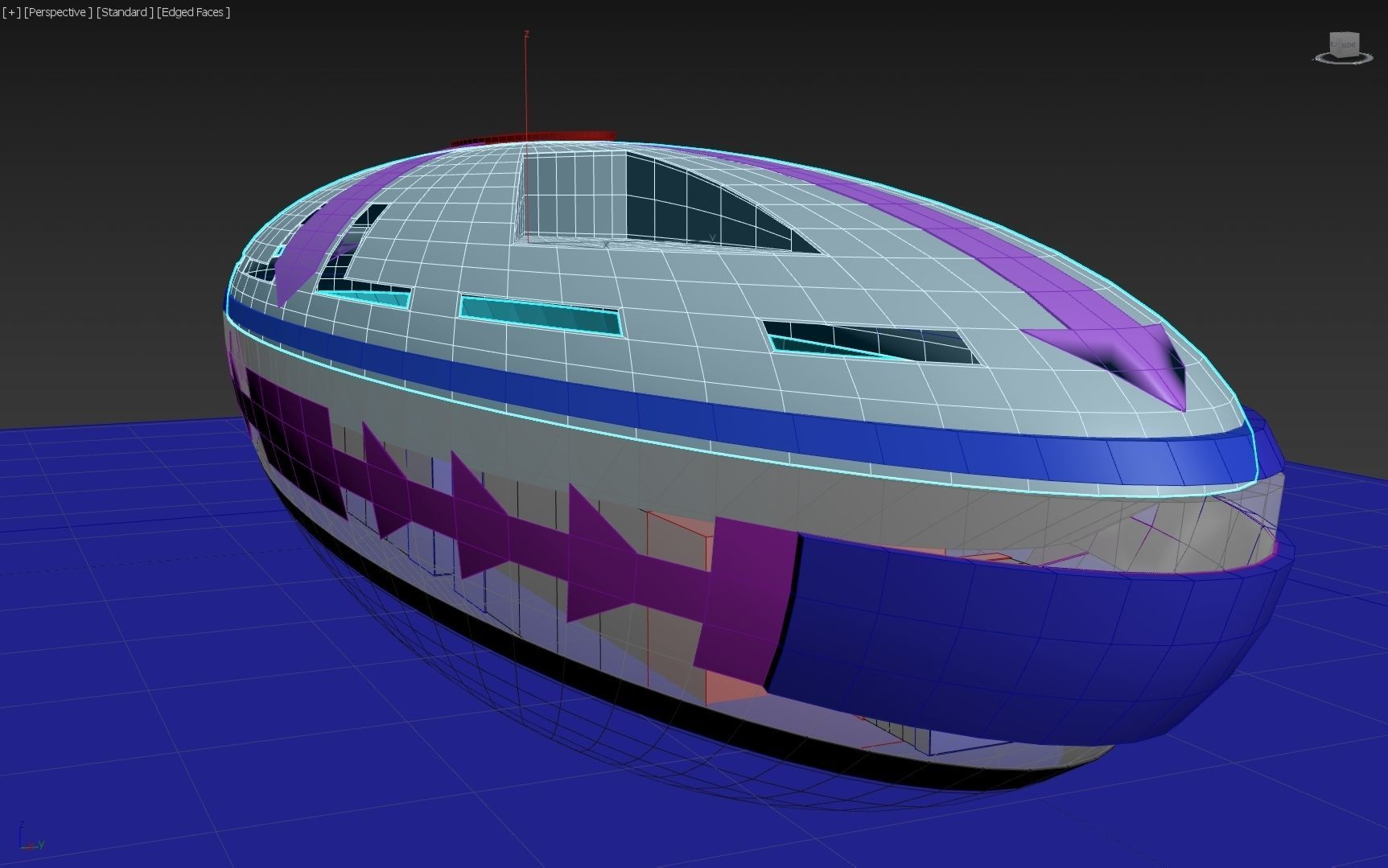The width and height of the screenshot is (1388, 868).
Task: Open the [Perspective] point-of-view menu
Action: [x=58, y=12]
